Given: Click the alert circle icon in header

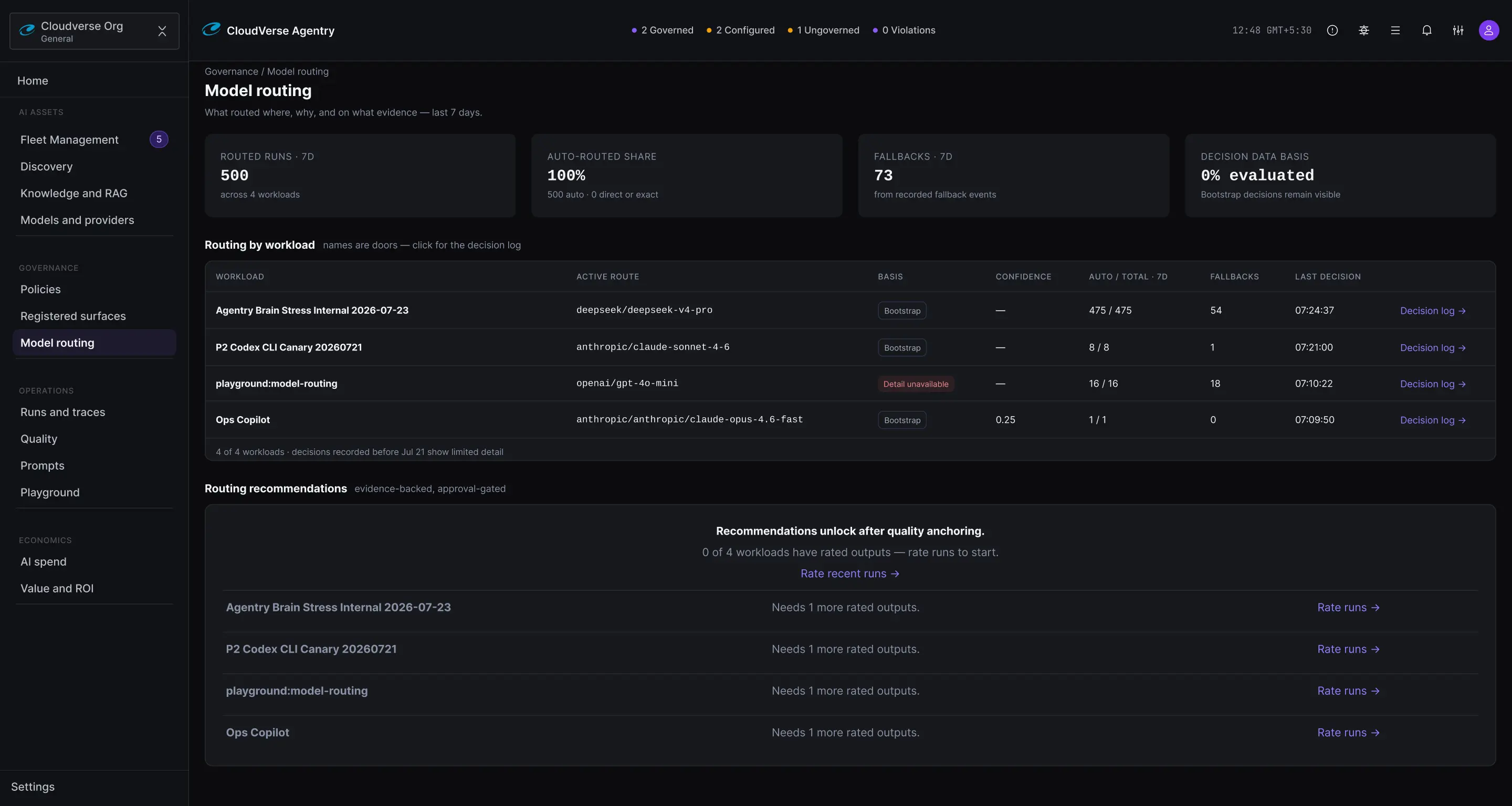Looking at the screenshot, I should (1332, 30).
